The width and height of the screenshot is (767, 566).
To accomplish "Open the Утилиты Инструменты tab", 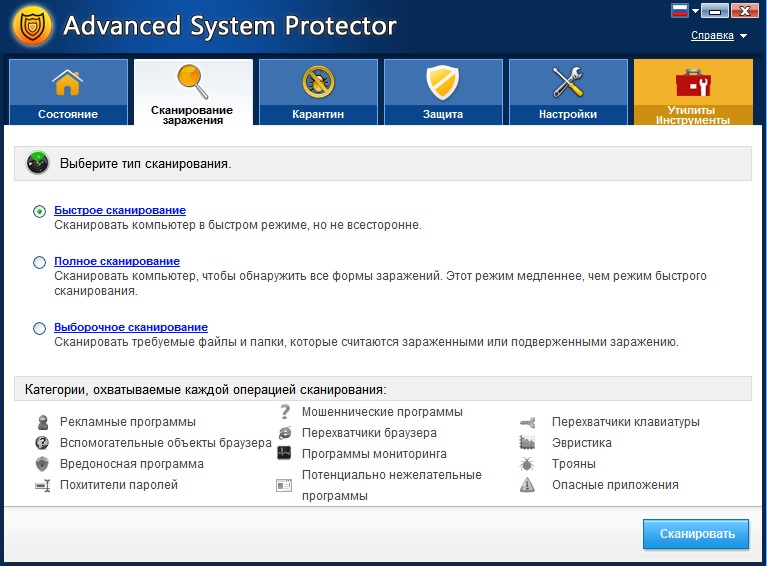I will pos(693,92).
